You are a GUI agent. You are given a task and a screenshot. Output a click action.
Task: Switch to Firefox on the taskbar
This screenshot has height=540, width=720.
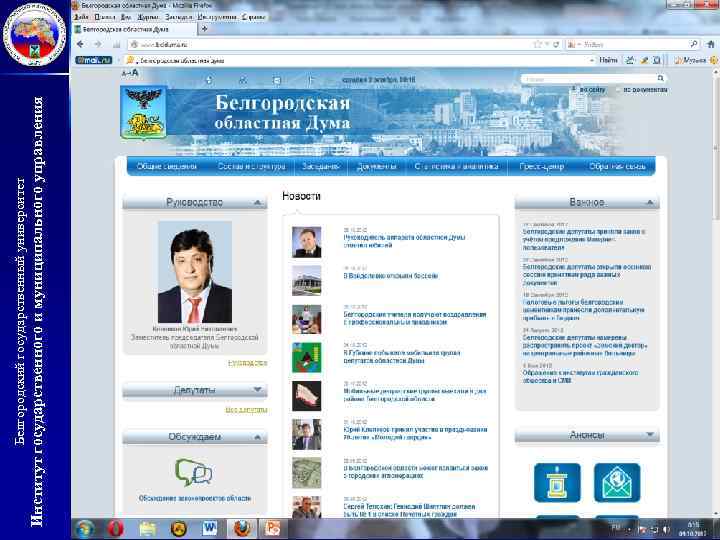pyautogui.click(x=242, y=529)
